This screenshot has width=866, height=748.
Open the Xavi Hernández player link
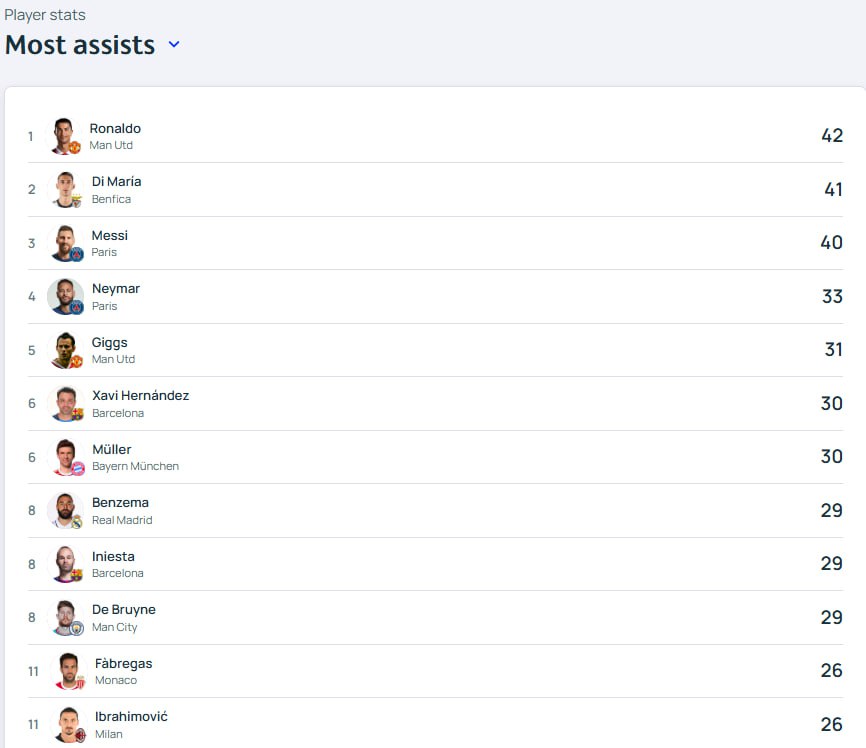click(x=140, y=396)
